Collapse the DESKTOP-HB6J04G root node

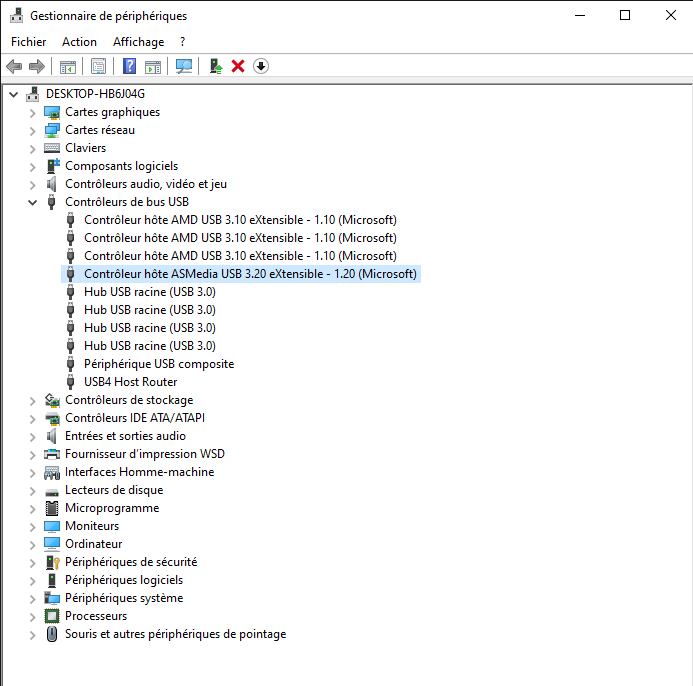[14, 94]
